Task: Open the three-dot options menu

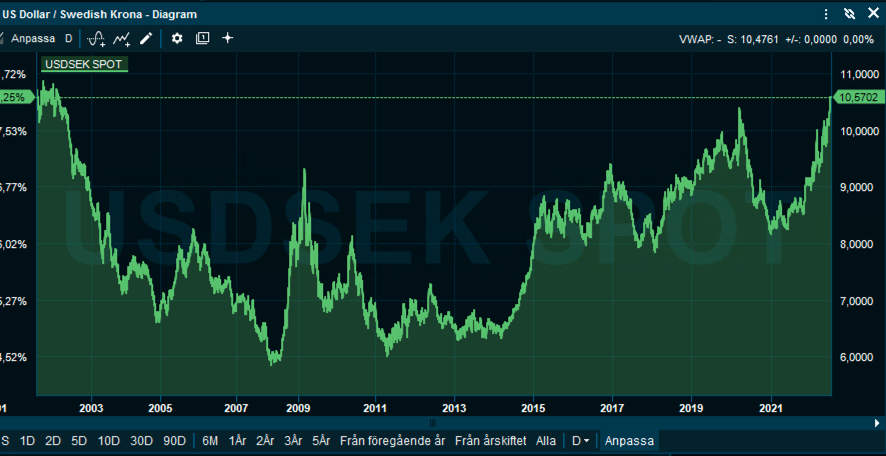Action: tap(826, 14)
